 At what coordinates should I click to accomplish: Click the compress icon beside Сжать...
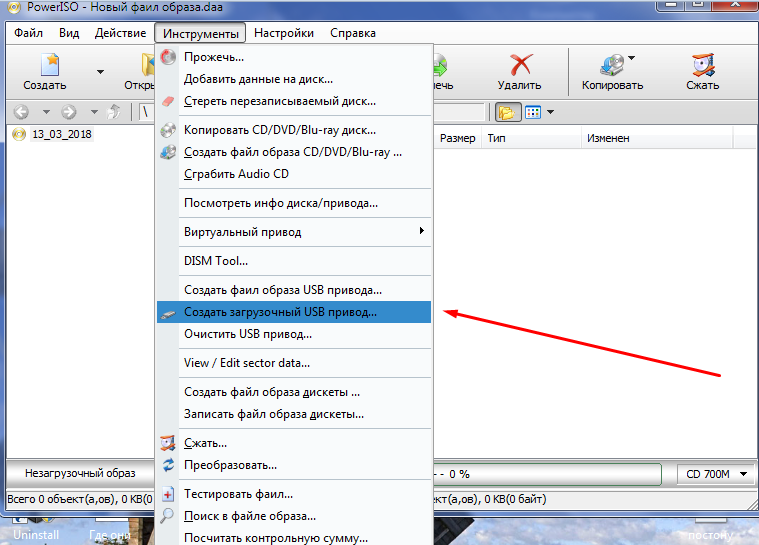point(167,443)
